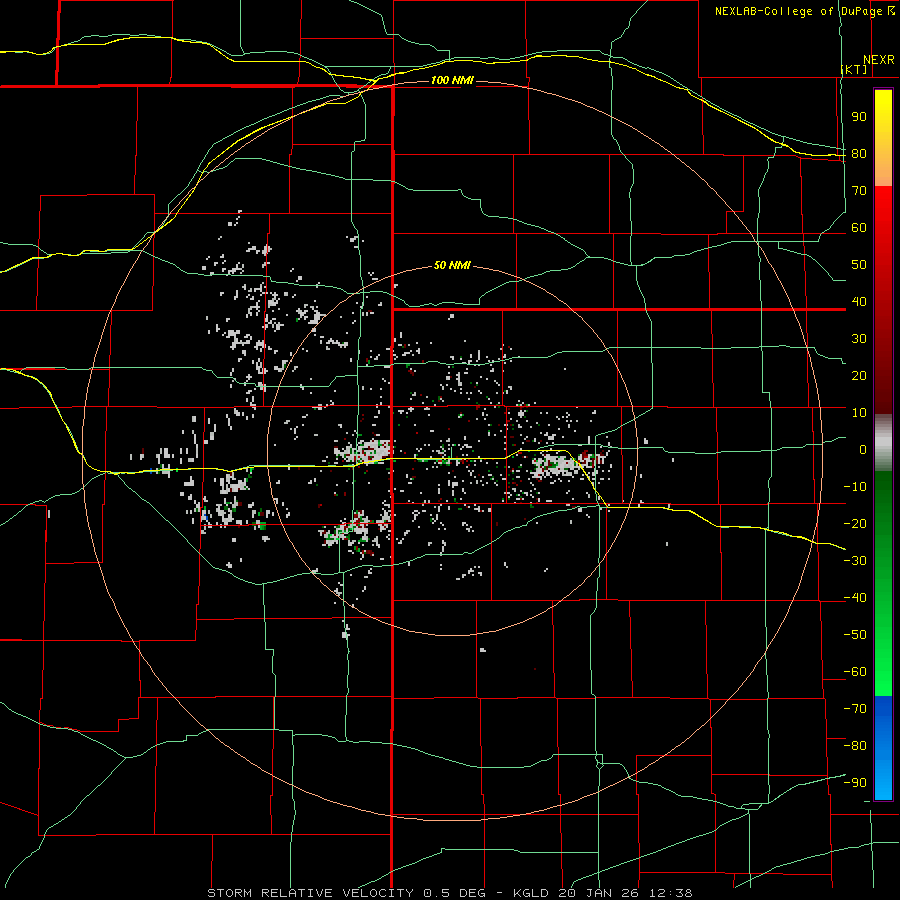This screenshot has width=900, height=900.
Task: Click the -70 value on the velocity scale
Action: click(x=855, y=709)
